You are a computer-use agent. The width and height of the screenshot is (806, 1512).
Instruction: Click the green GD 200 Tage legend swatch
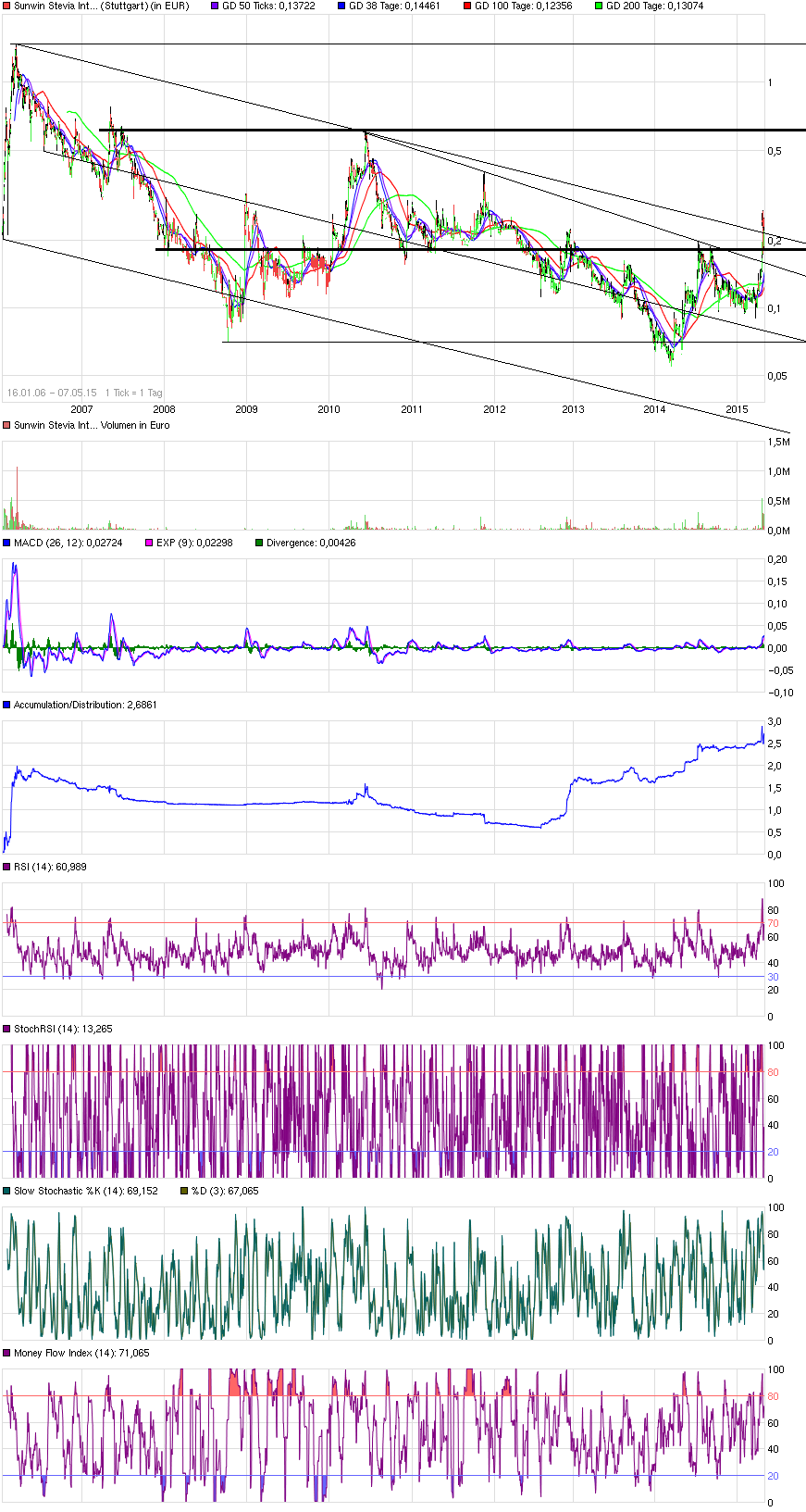(x=599, y=6)
